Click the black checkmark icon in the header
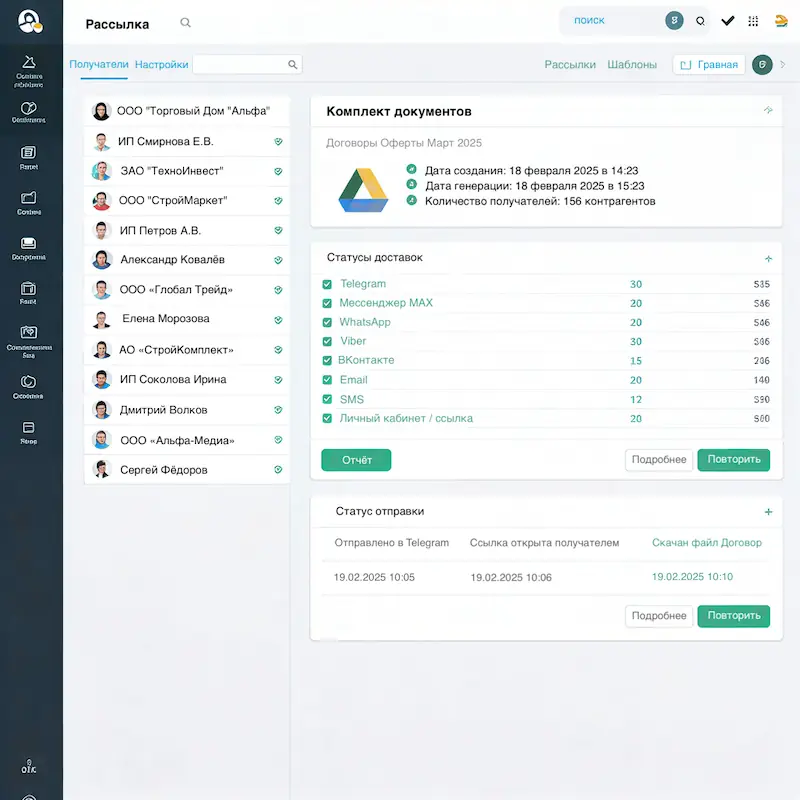The image size is (800, 800). click(x=728, y=20)
